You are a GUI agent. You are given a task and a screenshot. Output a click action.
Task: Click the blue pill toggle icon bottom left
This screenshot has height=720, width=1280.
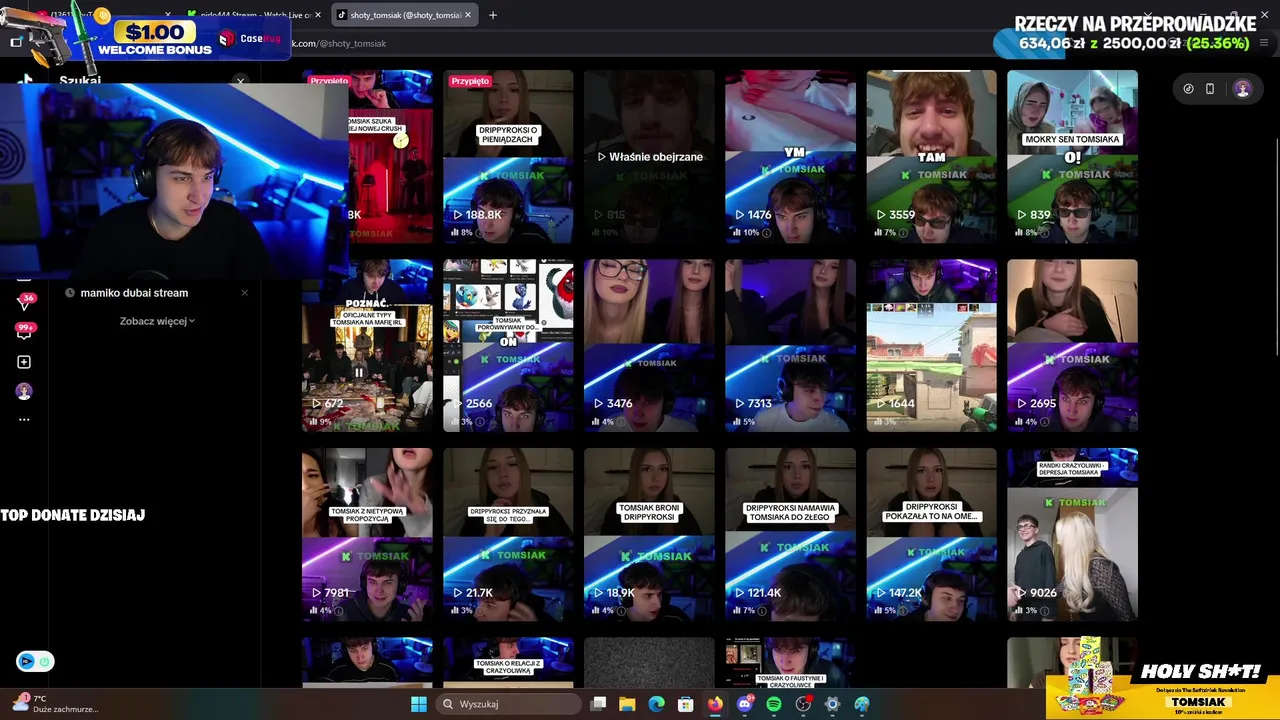click(35, 661)
